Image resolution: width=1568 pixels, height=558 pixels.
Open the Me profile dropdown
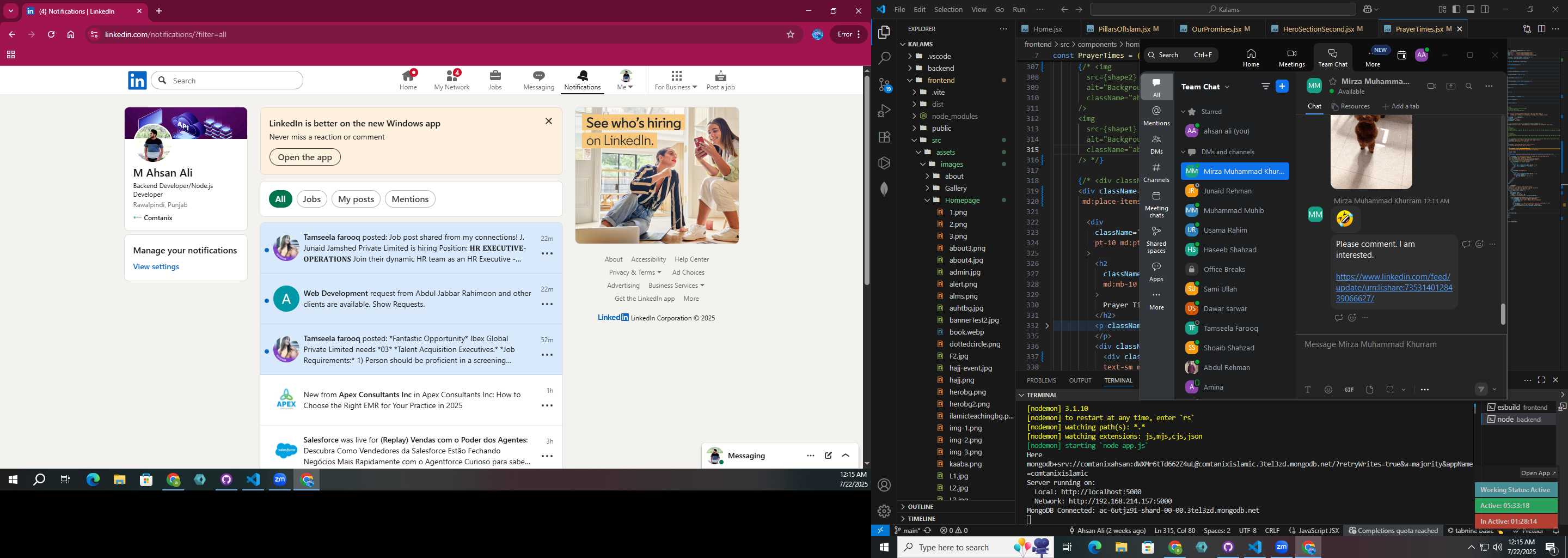pos(625,80)
